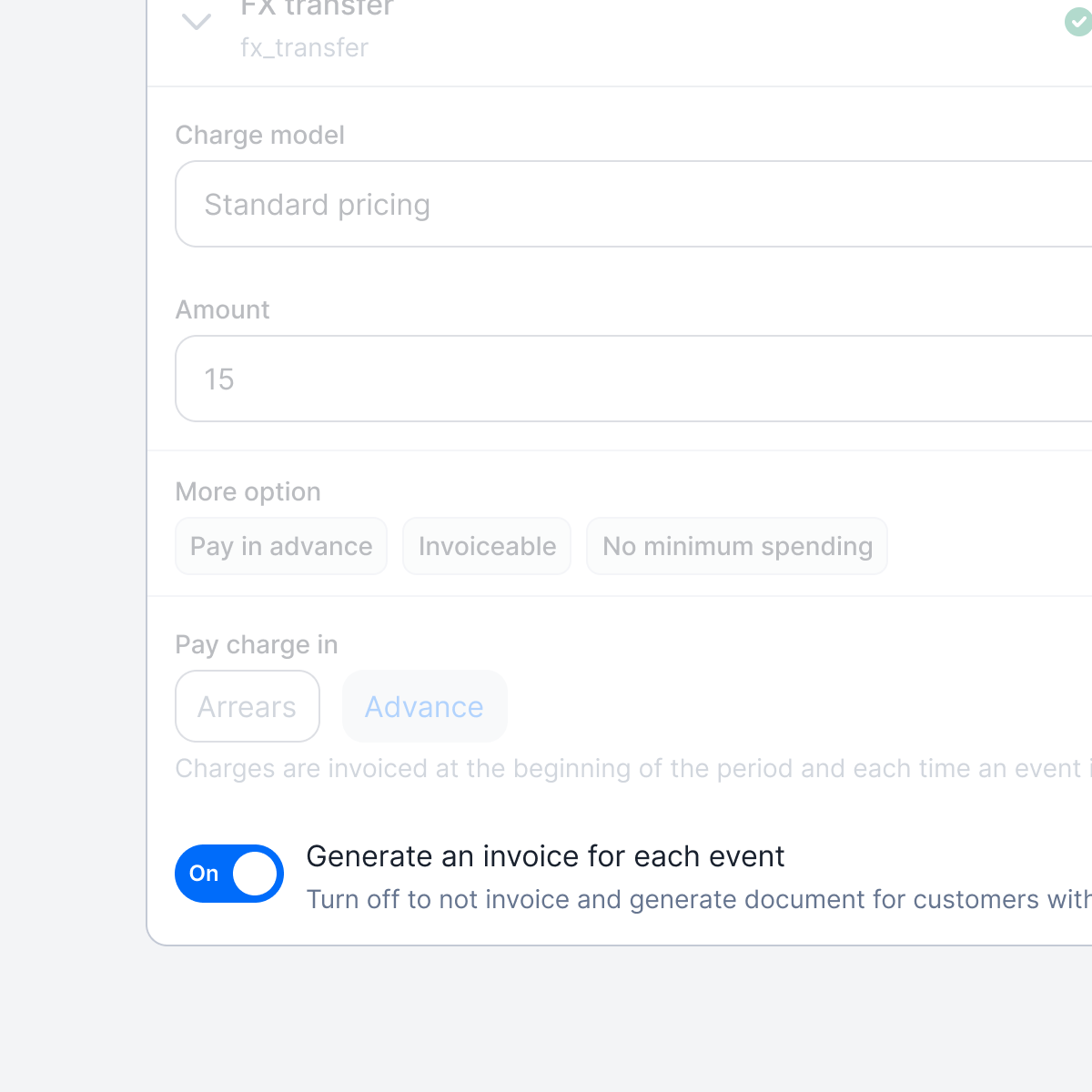Select the Invoiceable option chip
Image resolution: width=1092 pixels, height=1092 pixels.
click(487, 546)
